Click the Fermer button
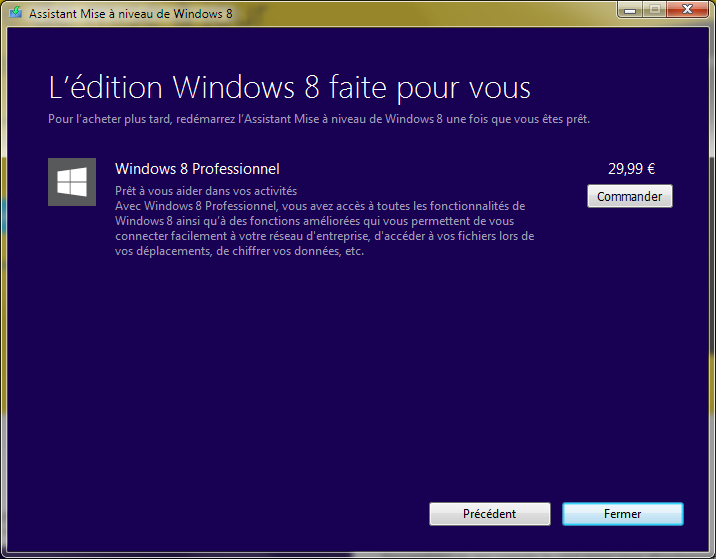This screenshot has height=559, width=716. click(622, 514)
